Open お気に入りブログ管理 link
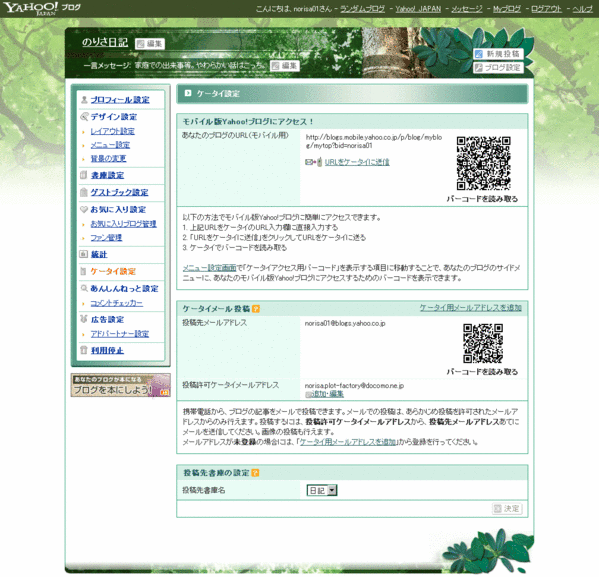 (123, 224)
